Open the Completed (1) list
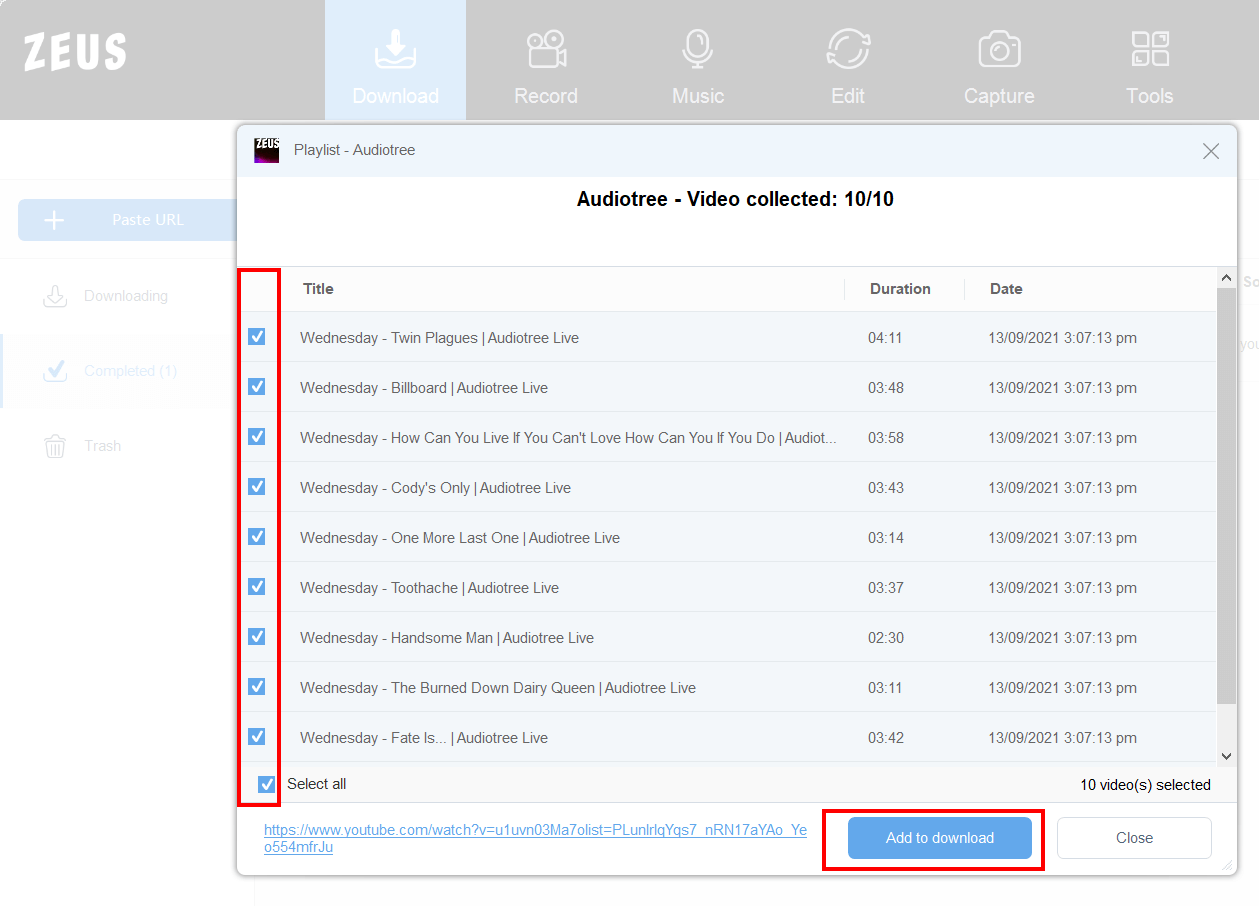 [130, 371]
